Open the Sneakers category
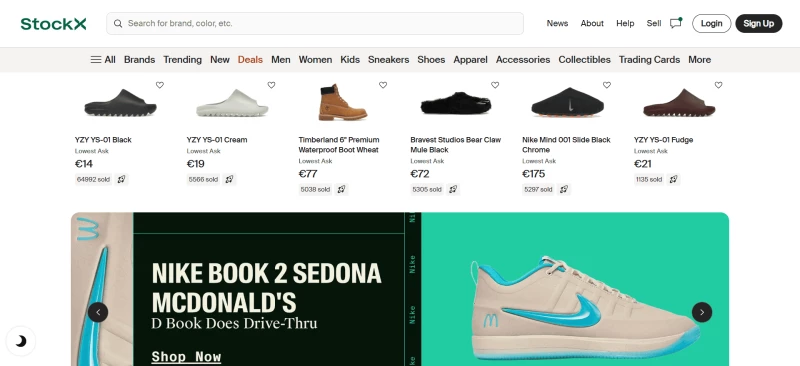The image size is (800, 366). pos(388,60)
